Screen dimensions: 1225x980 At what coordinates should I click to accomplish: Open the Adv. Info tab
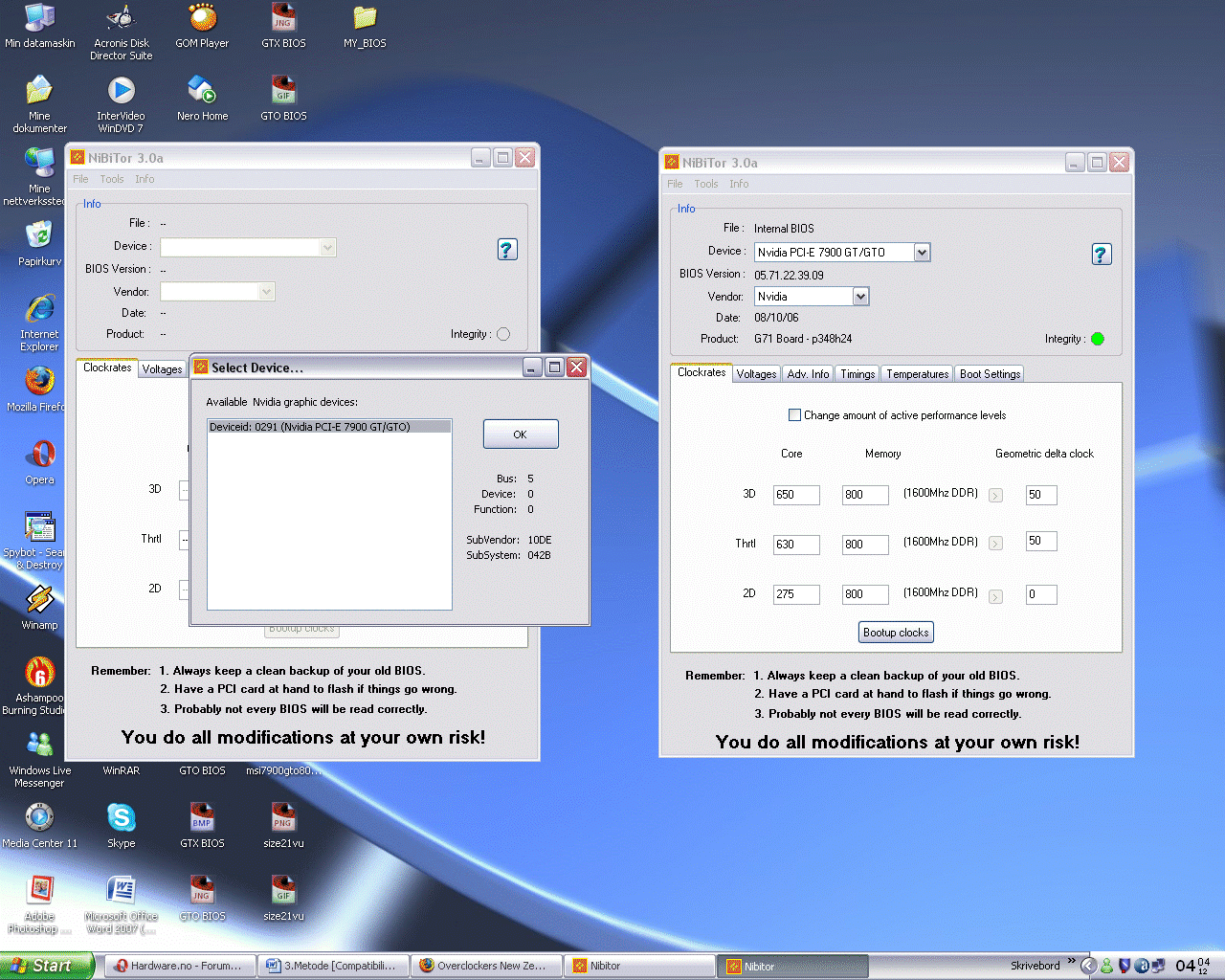pos(808,374)
